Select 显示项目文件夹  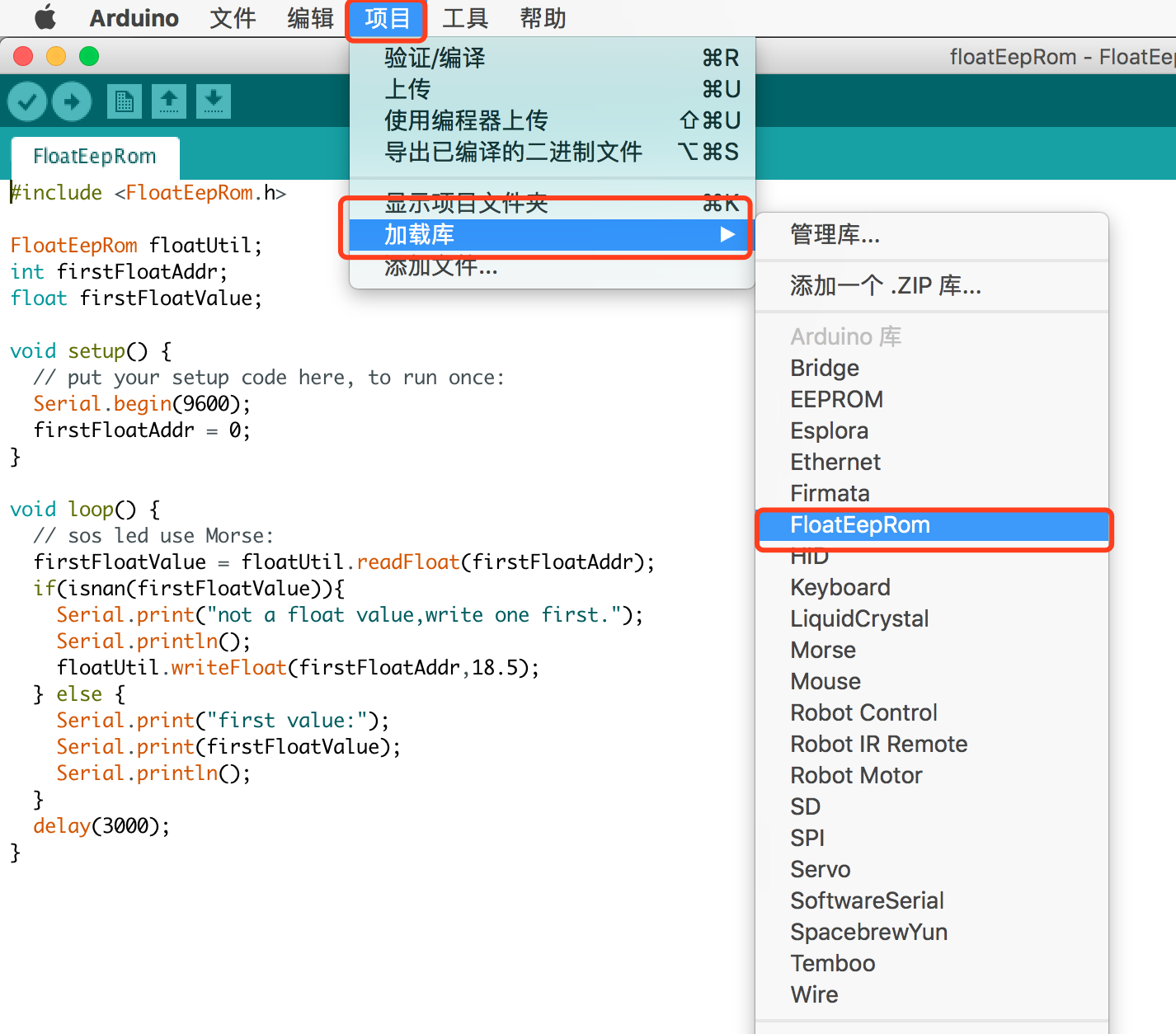click(x=553, y=203)
